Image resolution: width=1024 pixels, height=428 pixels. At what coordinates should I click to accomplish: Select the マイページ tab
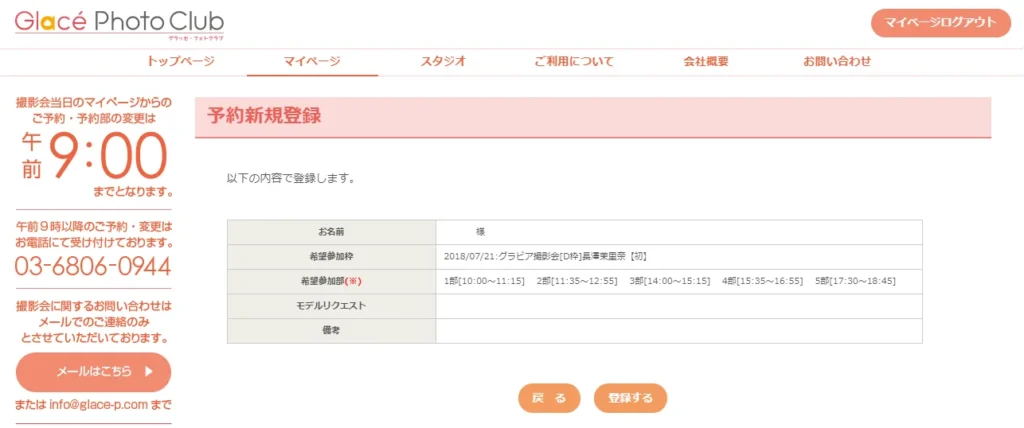click(312, 61)
